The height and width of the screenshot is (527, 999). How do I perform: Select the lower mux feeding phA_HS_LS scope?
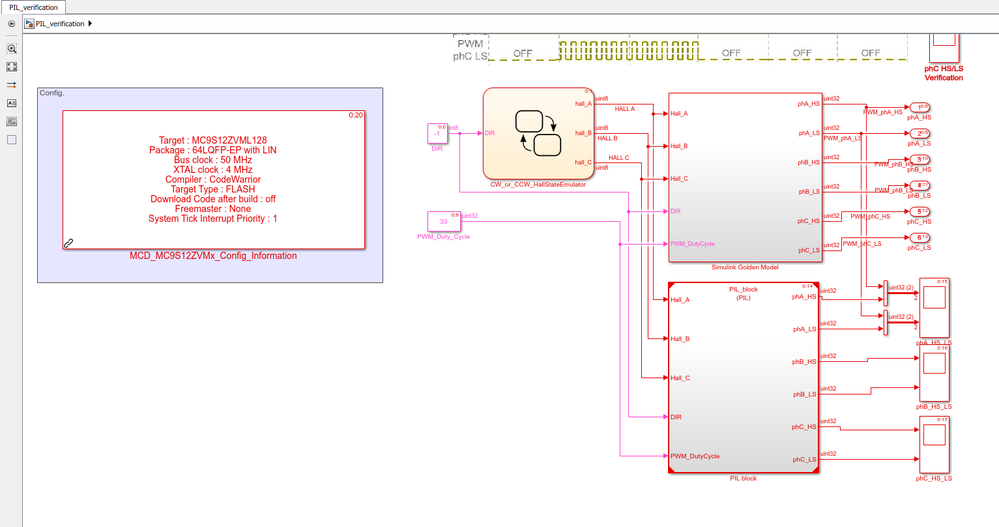(886, 322)
